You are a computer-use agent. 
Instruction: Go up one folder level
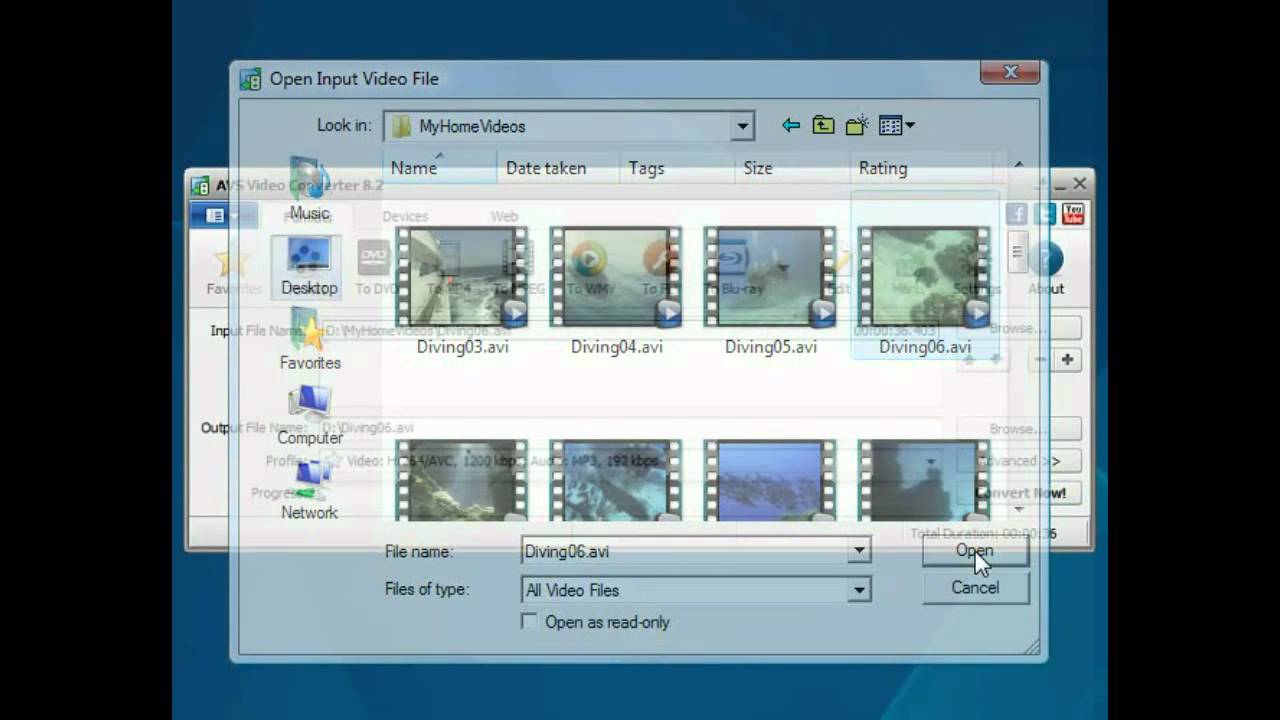[x=823, y=126]
